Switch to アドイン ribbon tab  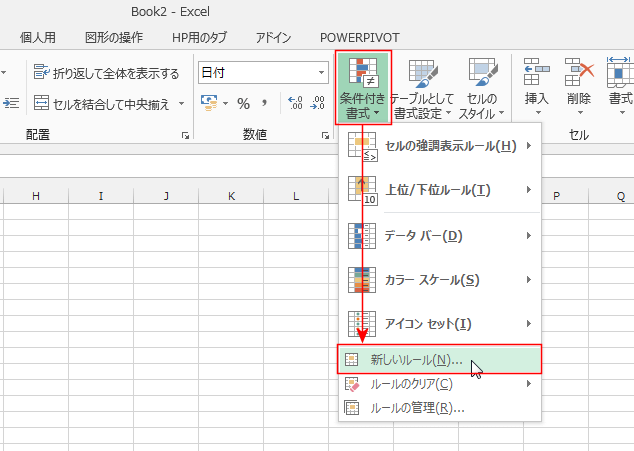pyautogui.click(x=273, y=38)
